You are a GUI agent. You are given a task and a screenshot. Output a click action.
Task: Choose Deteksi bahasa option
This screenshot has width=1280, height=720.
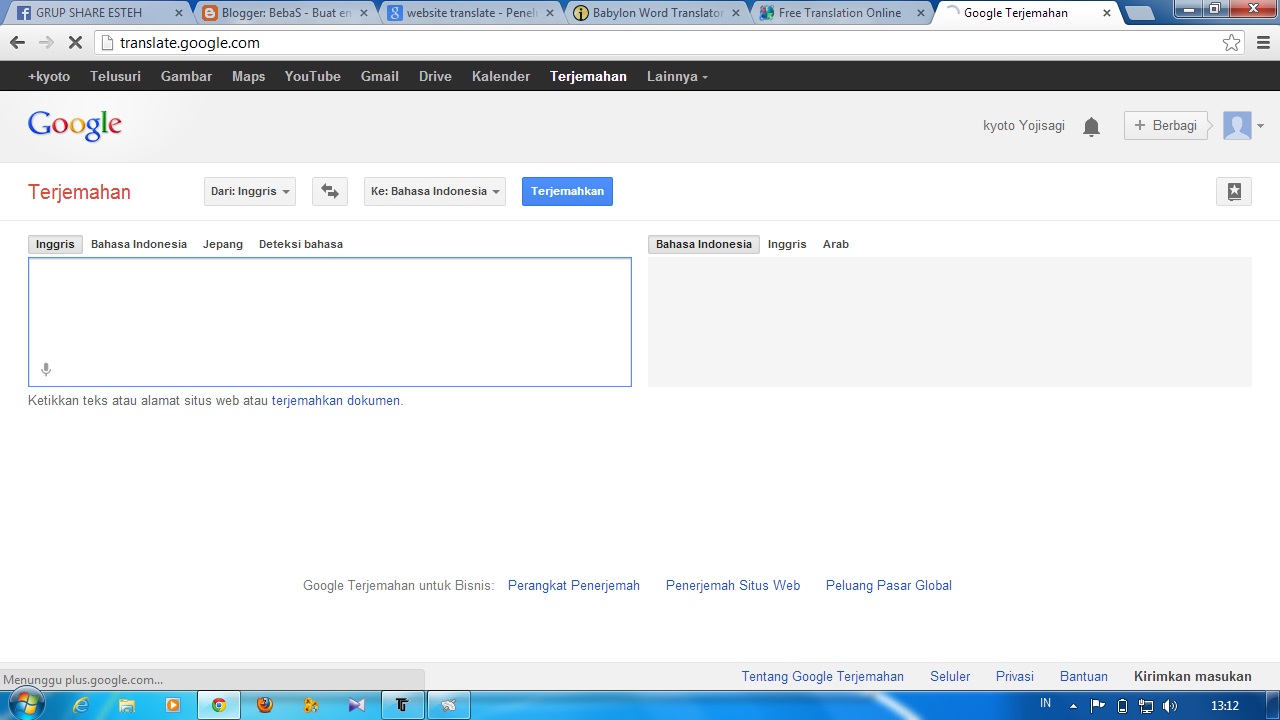tap(301, 244)
